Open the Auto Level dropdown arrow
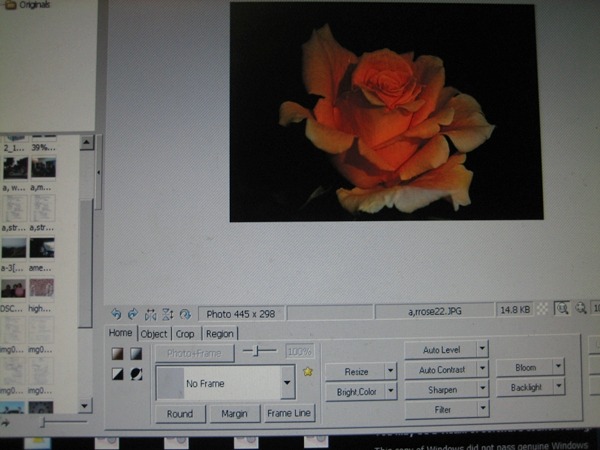The image size is (600, 450). click(x=482, y=349)
